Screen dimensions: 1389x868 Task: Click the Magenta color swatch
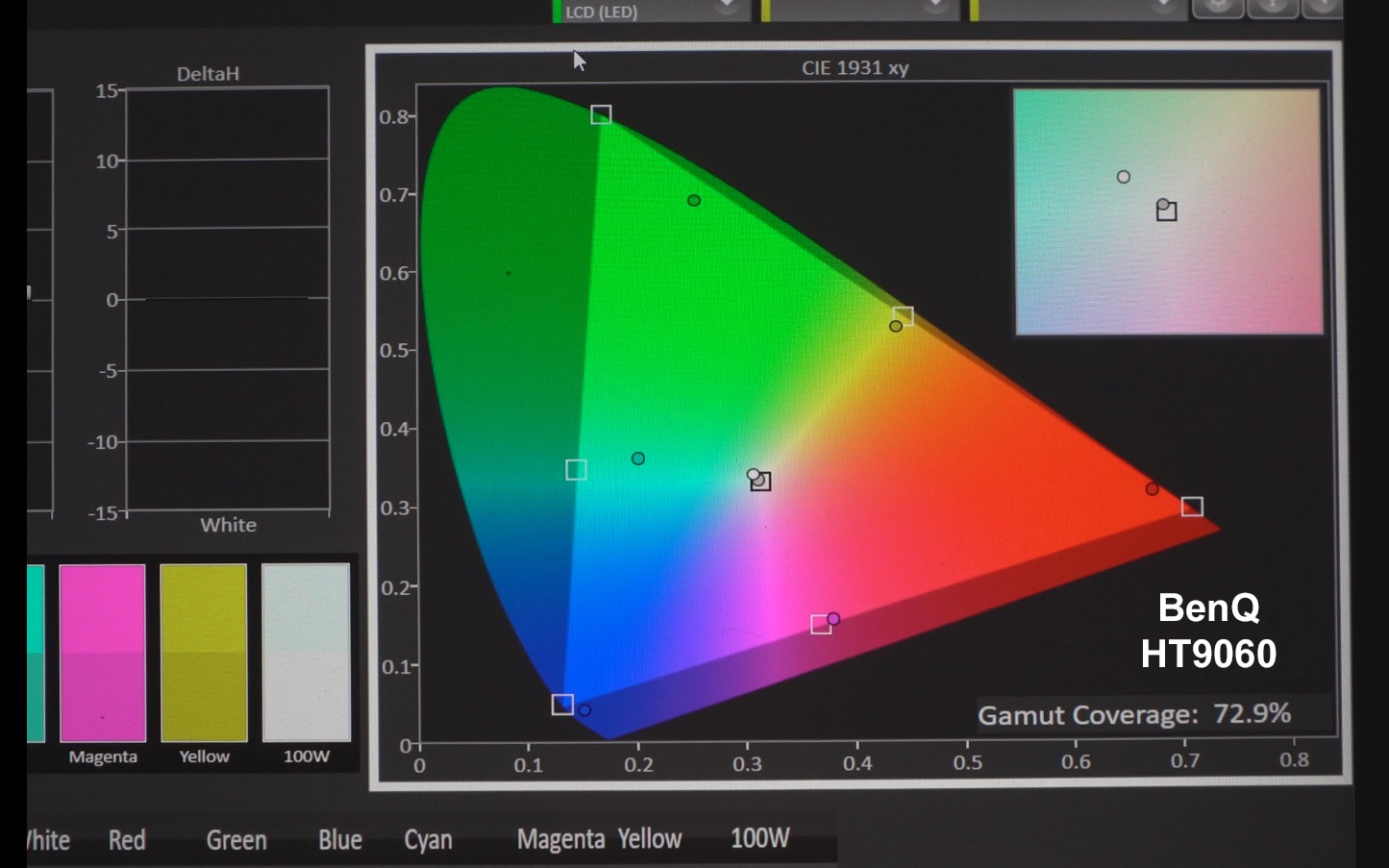click(103, 653)
